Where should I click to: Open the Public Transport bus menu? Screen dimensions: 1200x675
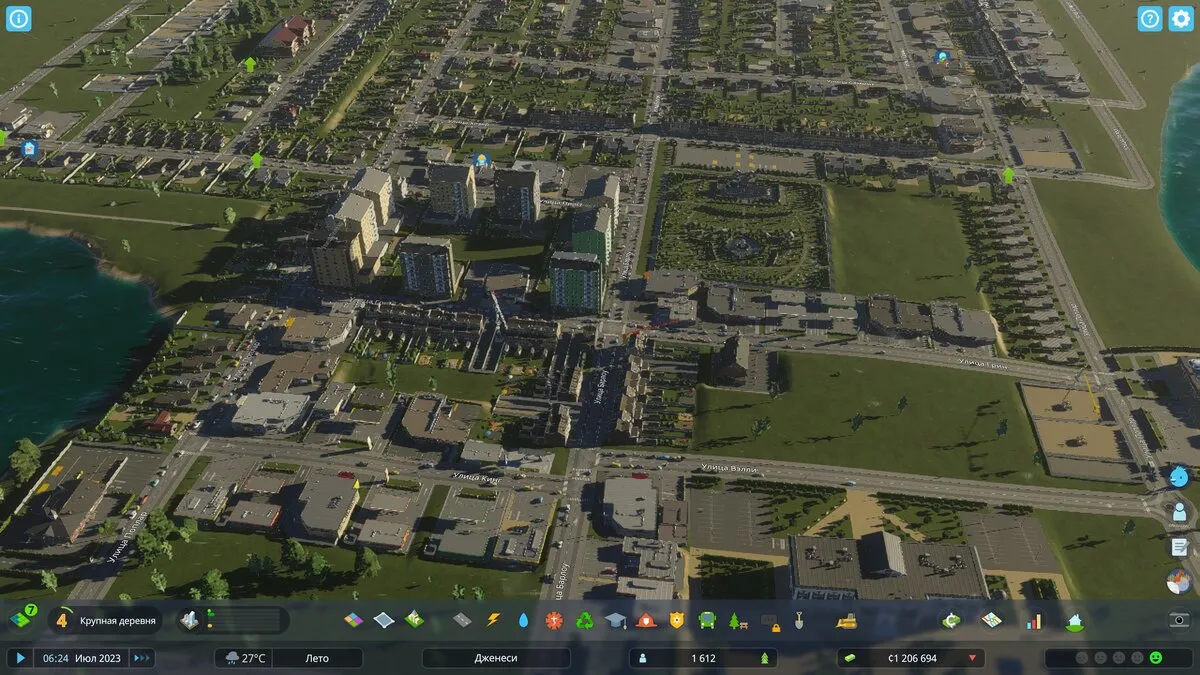coord(707,620)
